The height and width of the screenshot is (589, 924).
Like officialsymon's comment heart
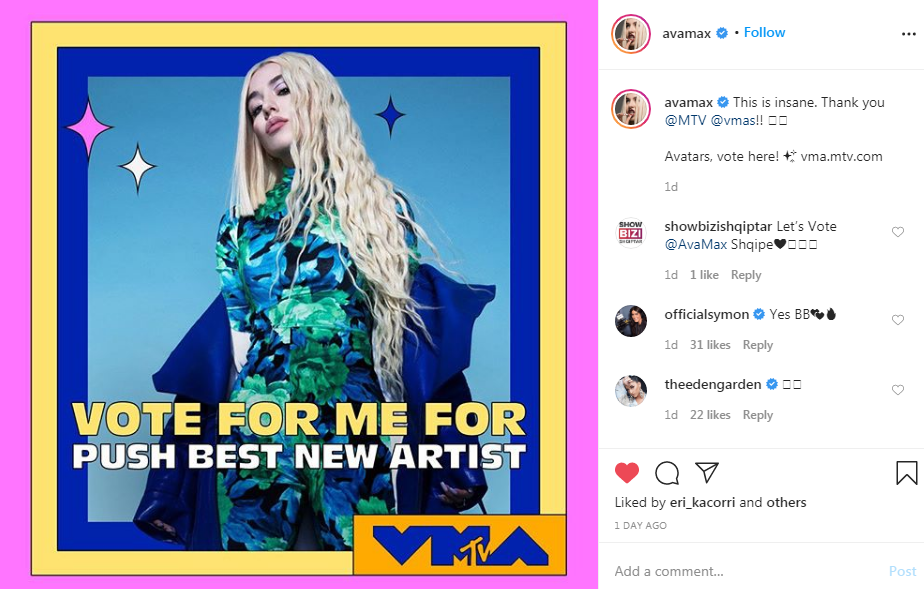click(x=897, y=320)
